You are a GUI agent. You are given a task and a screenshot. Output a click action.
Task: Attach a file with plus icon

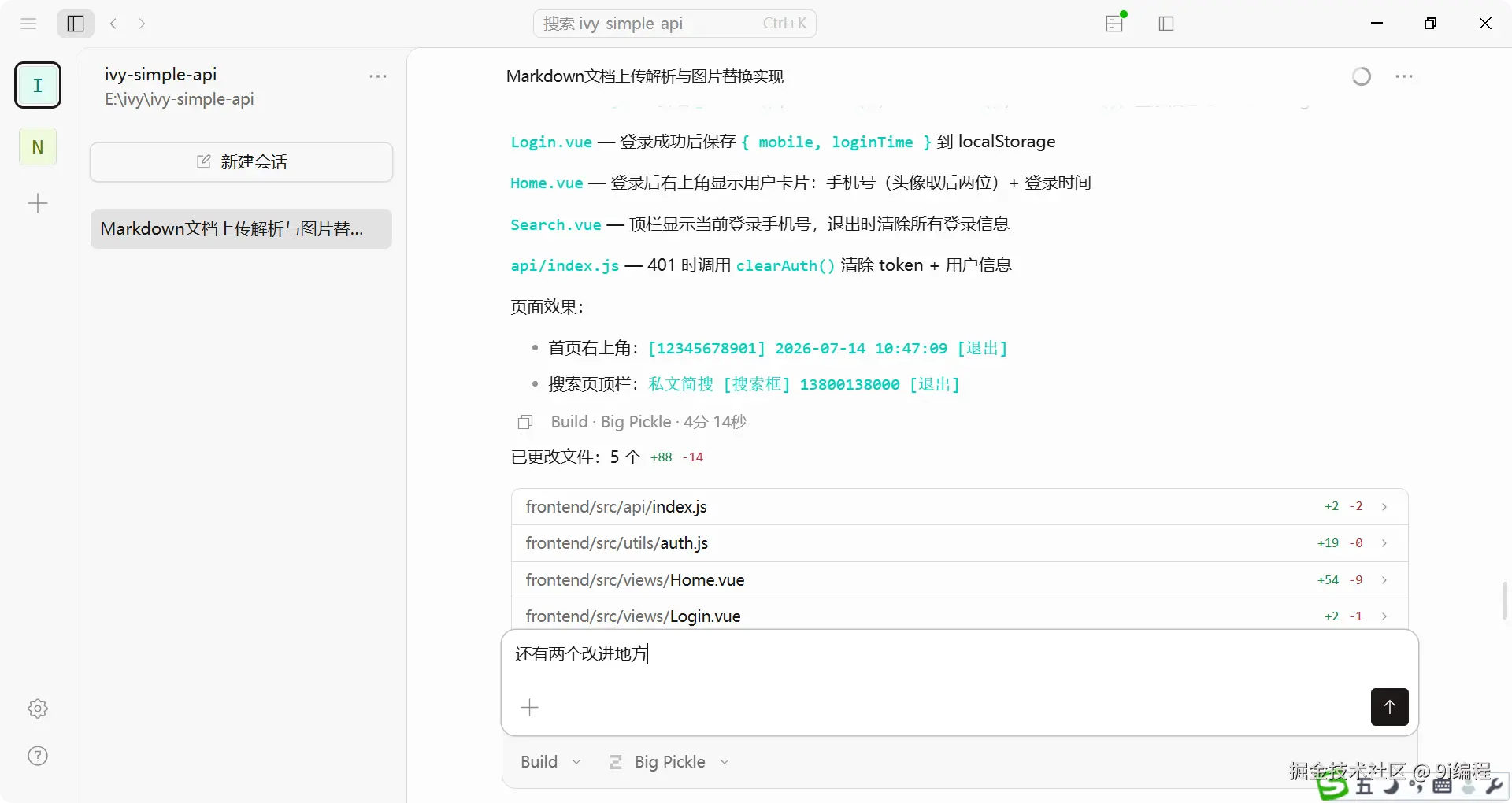pos(530,707)
